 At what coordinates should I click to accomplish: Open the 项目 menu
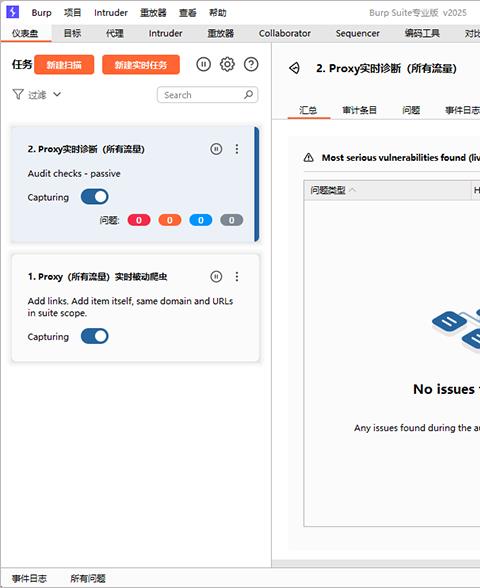72,13
